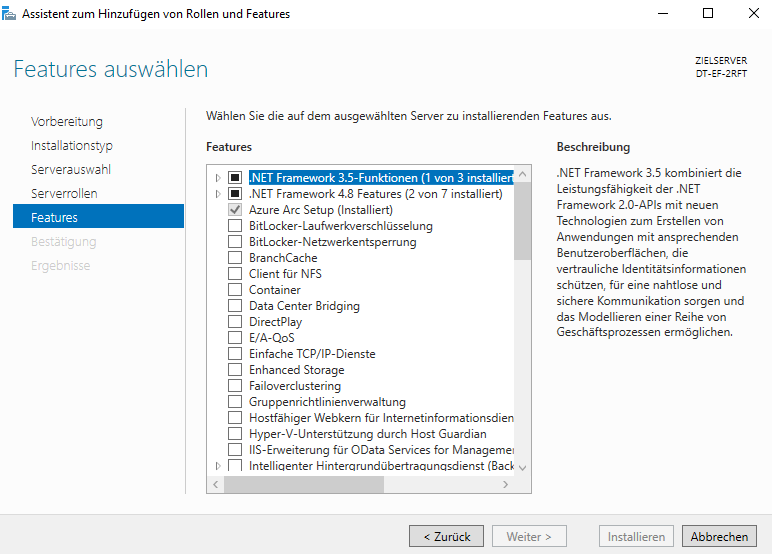Switch to the Installationstyp page
This screenshot has height=554, width=772.
pos(72,146)
